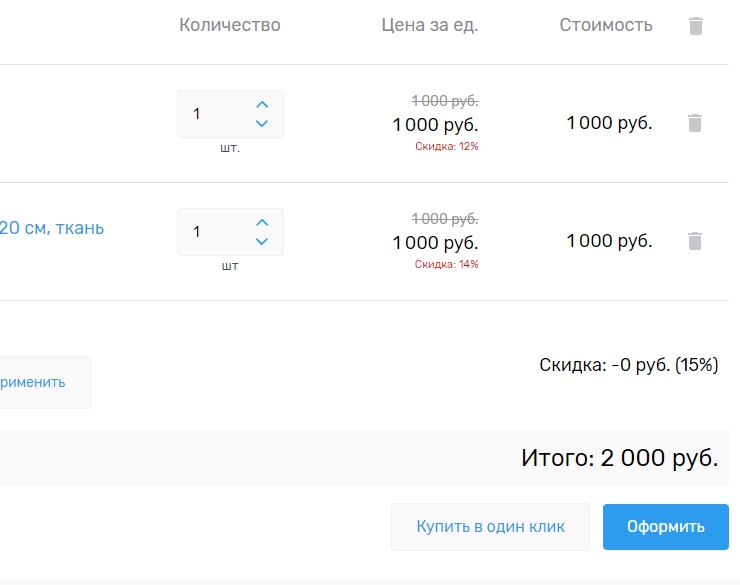Click the "Цена за ед." column header
This screenshot has width=740, height=585.
(430, 25)
